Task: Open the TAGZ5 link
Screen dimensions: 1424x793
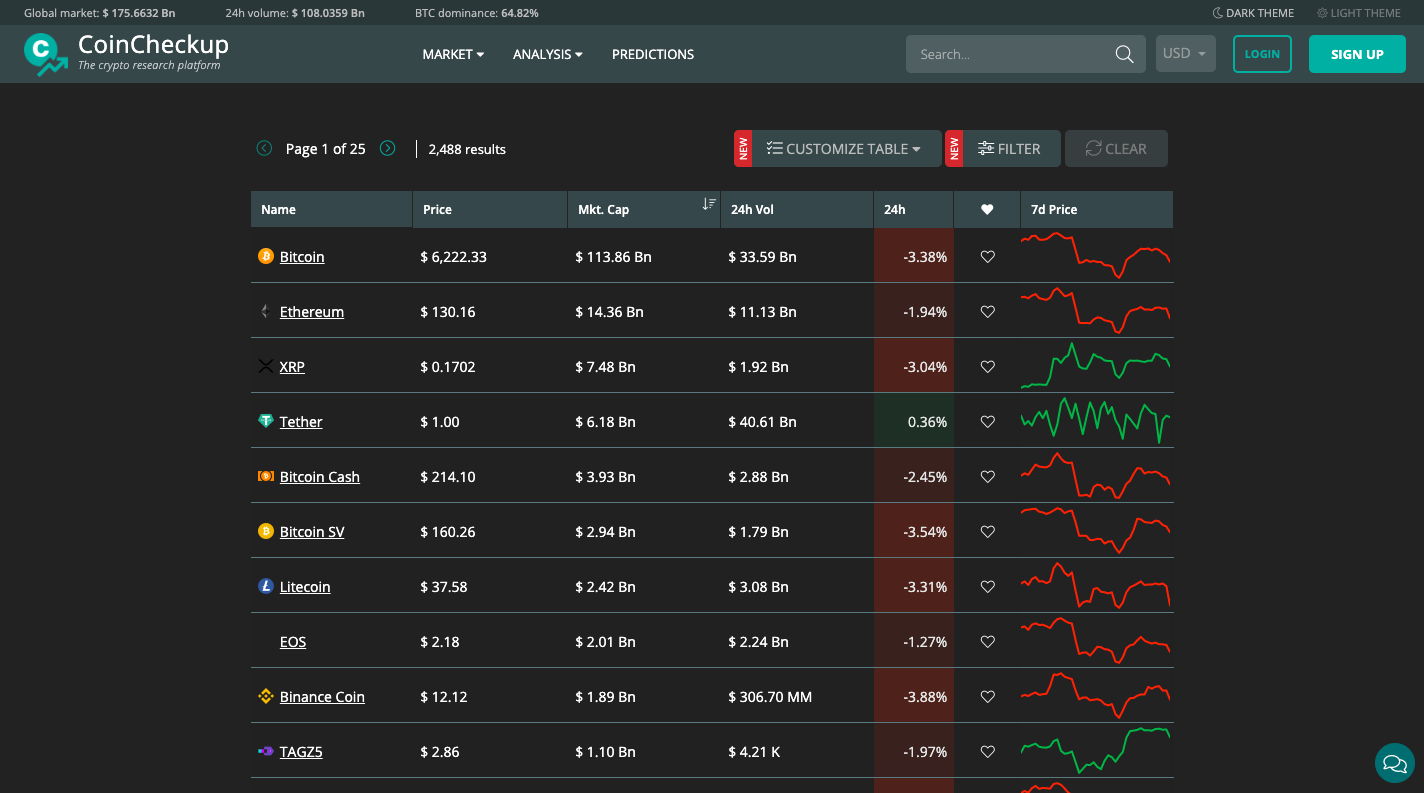Action: pos(301,752)
